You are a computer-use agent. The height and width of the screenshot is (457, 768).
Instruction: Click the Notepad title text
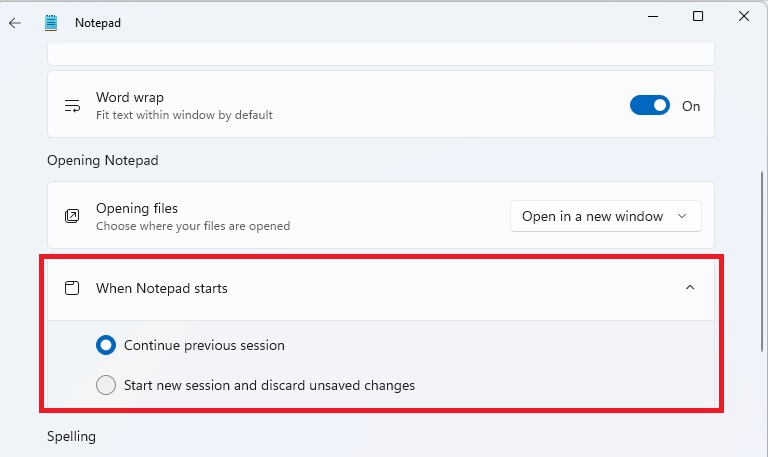98,22
